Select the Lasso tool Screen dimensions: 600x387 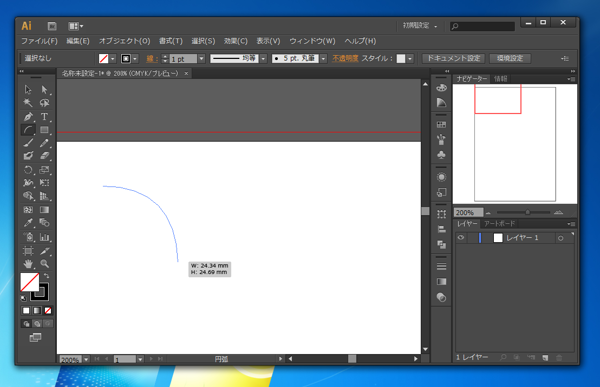pyautogui.click(x=44, y=103)
